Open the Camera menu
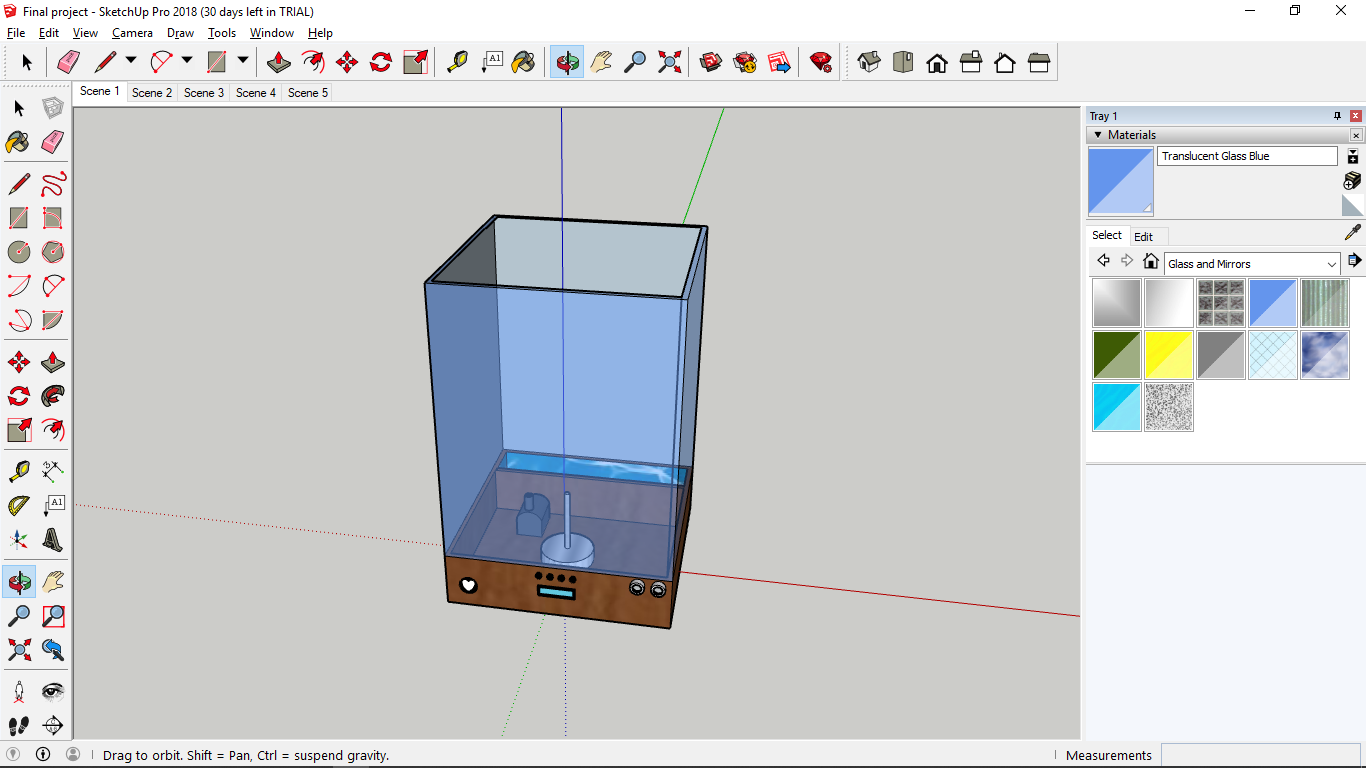1366x768 pixels. tap(132, 33)
